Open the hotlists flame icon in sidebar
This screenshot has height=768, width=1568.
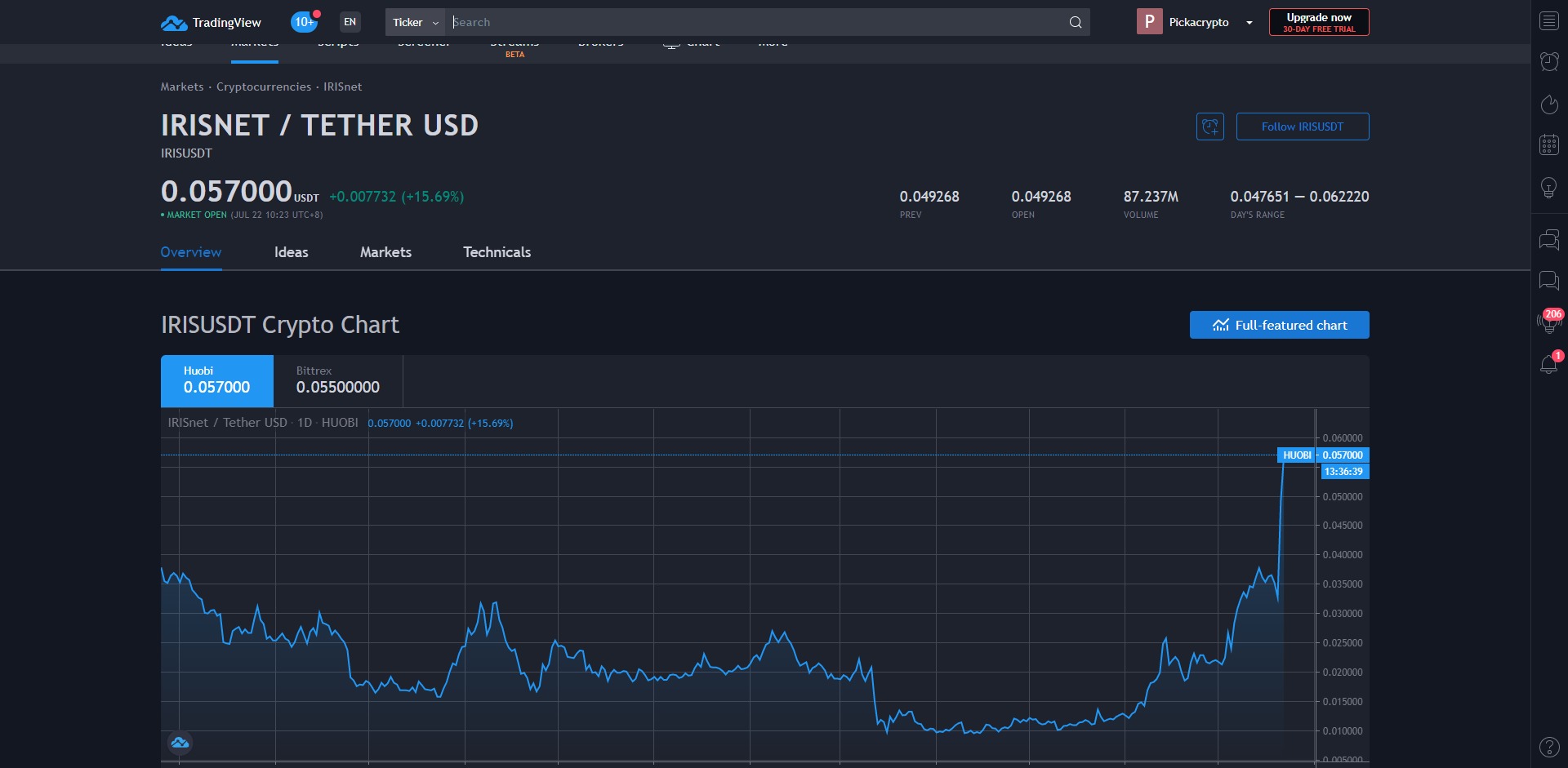[1549, 104]
